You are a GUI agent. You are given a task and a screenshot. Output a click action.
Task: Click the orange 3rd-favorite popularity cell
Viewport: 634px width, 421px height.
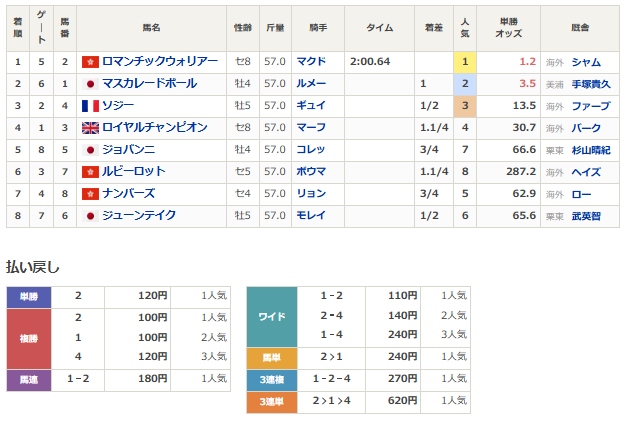tap(463, 106)
